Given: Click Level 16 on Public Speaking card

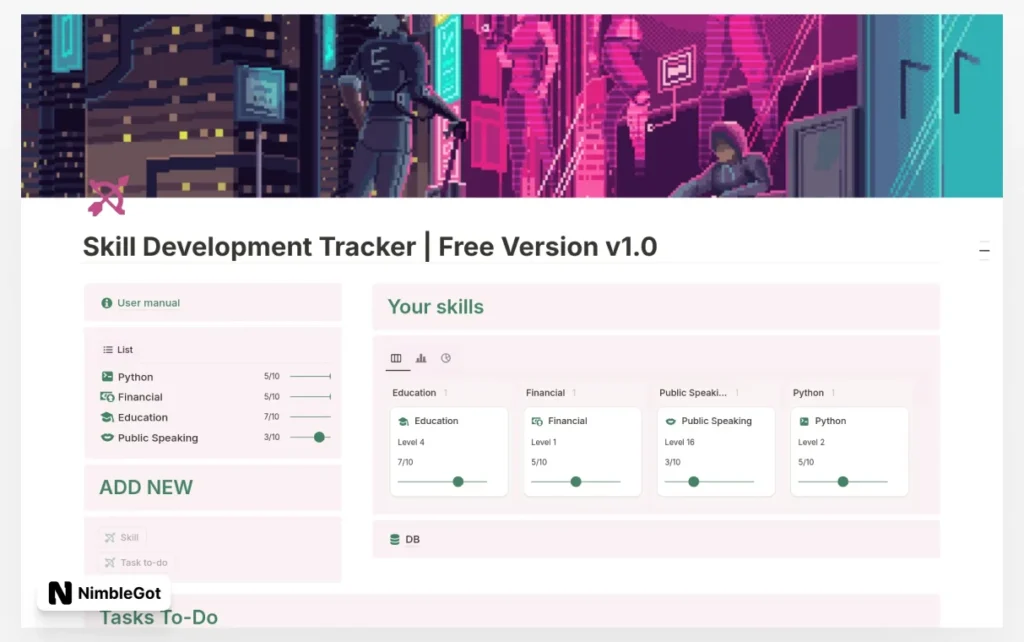Looking at the screenshot, I should click(x=679, y=442).
